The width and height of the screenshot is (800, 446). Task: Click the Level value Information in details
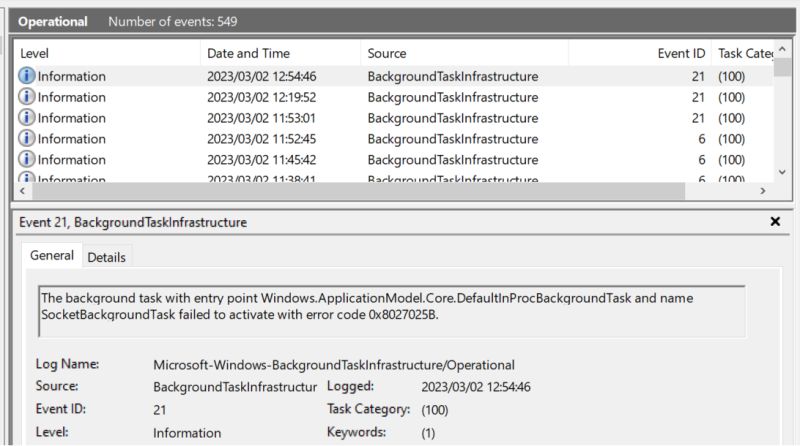(x=187, y=433)
